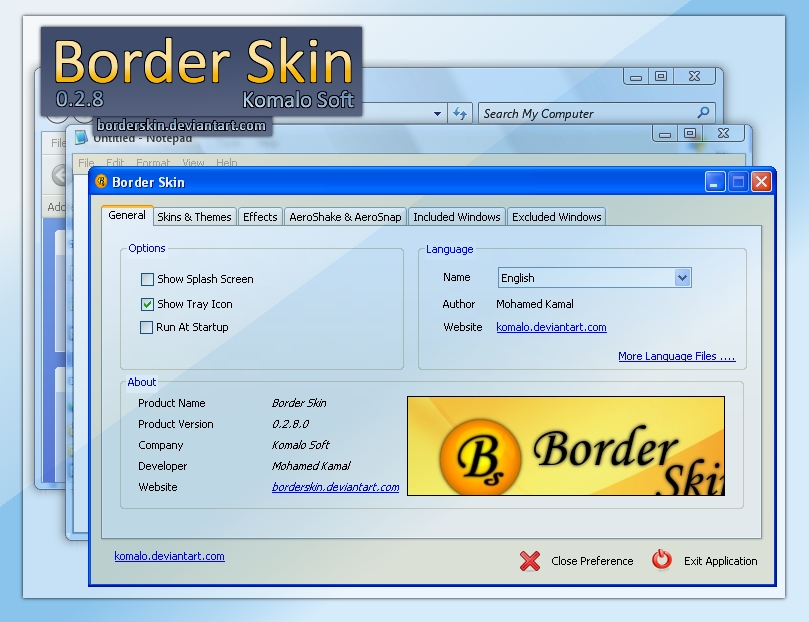Image resolution: width=809 pixels, height=622 pixels.
Task: Open the address bar dropdown arrow
Action: point(436,113)
